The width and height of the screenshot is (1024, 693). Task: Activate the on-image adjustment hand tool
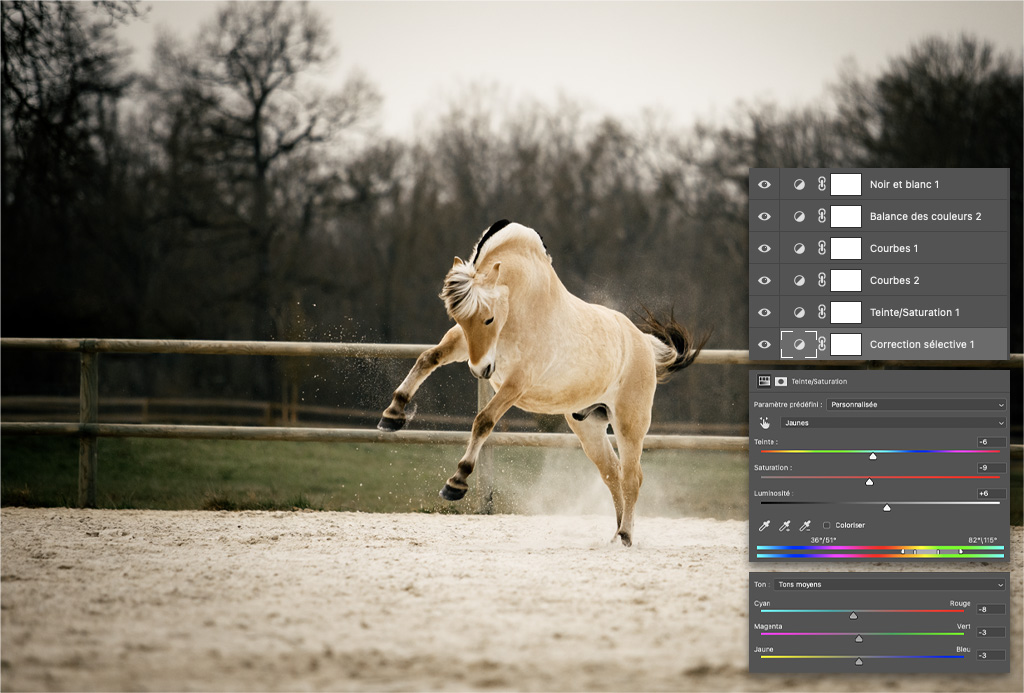click(764, 423)
